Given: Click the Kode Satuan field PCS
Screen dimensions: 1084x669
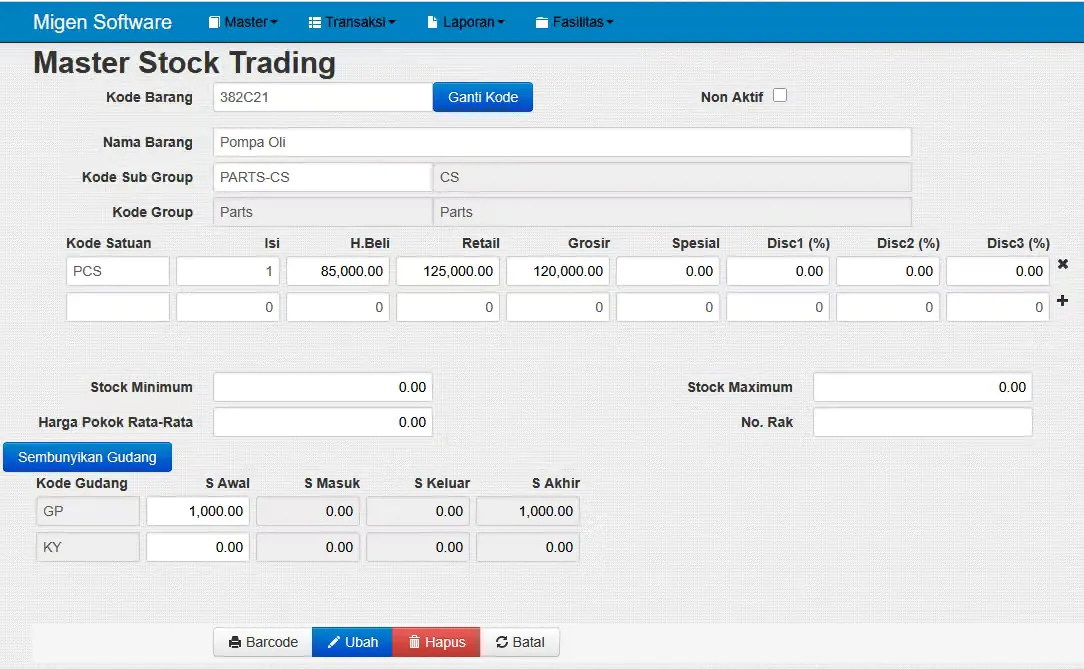Looking at the screenshot, I should 118,271.
